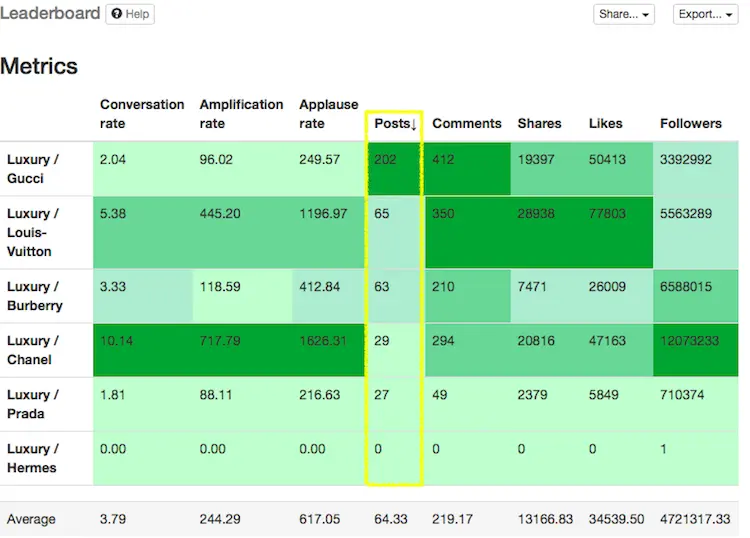The image size is (750, 538).
Task: Click Prada's Likes value 5849
Action: [604, 395]
